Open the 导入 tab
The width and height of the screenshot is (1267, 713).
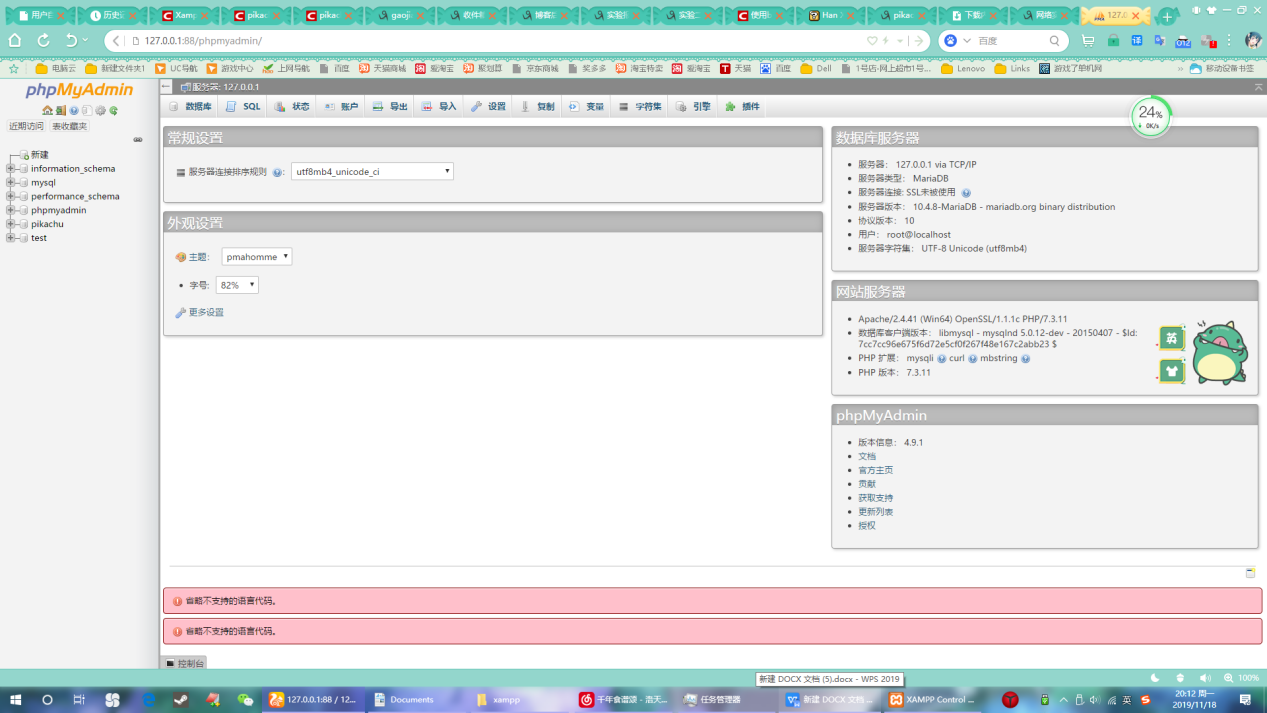[x=439, y=107]
